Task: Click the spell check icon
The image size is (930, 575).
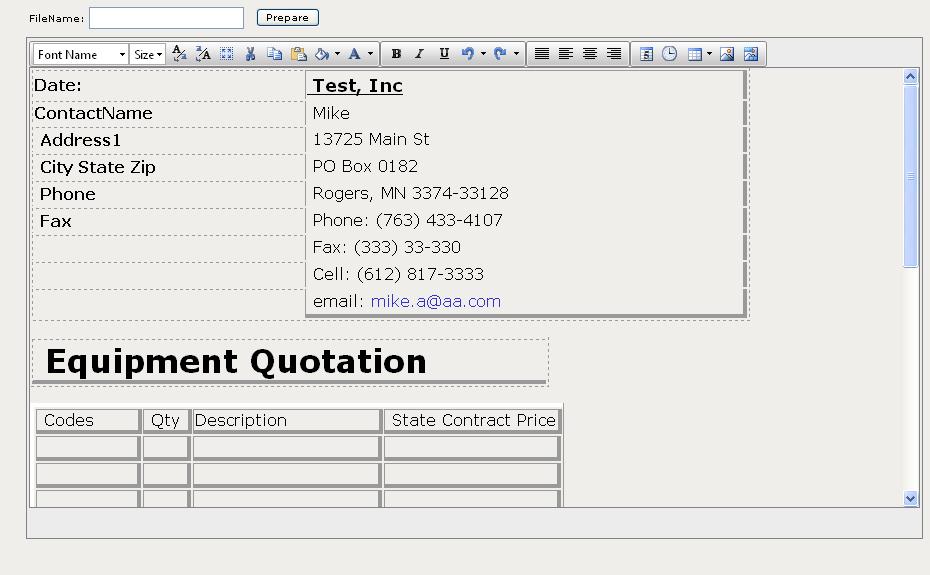Action: pyautogui.click(x=179, y=54)
